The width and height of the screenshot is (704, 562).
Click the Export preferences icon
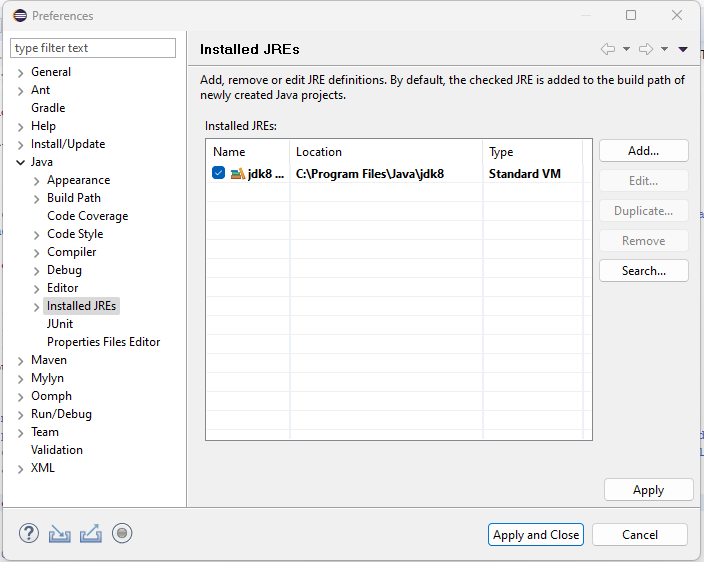(91, 534)
